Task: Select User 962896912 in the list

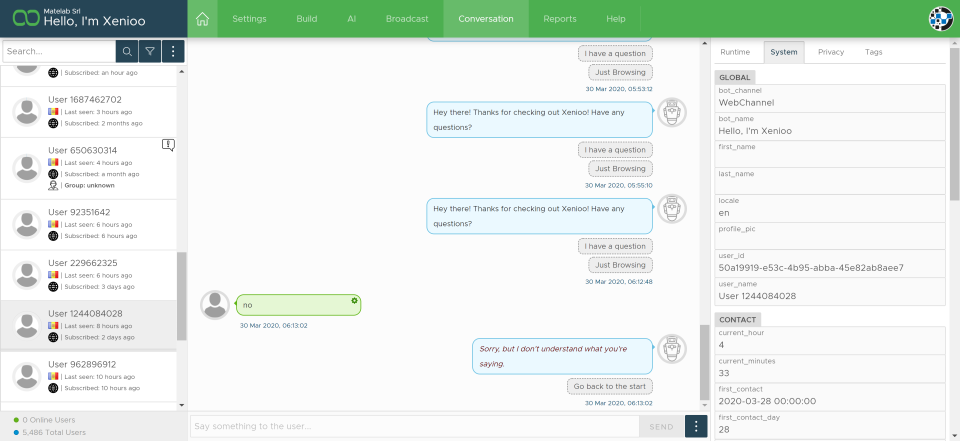Action: [89, 376]
